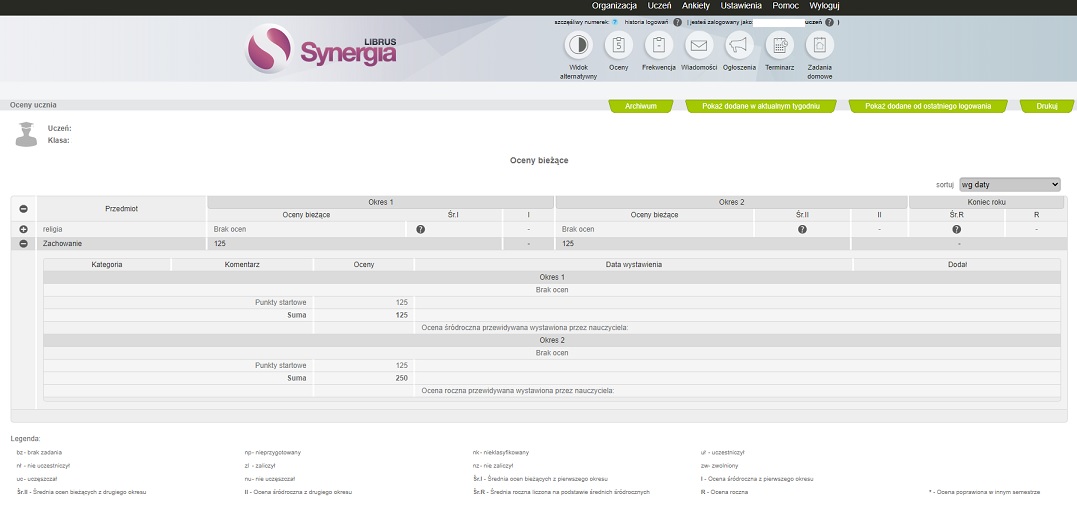Click Śr.I question mark in religia row

tap(420, 229)
